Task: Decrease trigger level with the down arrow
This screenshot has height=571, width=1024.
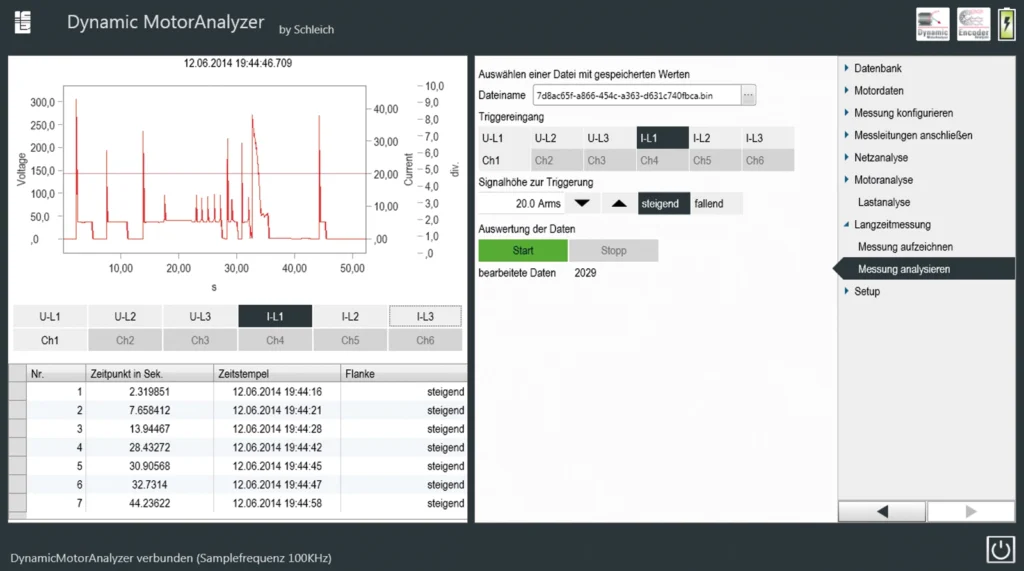Action: pos(582,203)
